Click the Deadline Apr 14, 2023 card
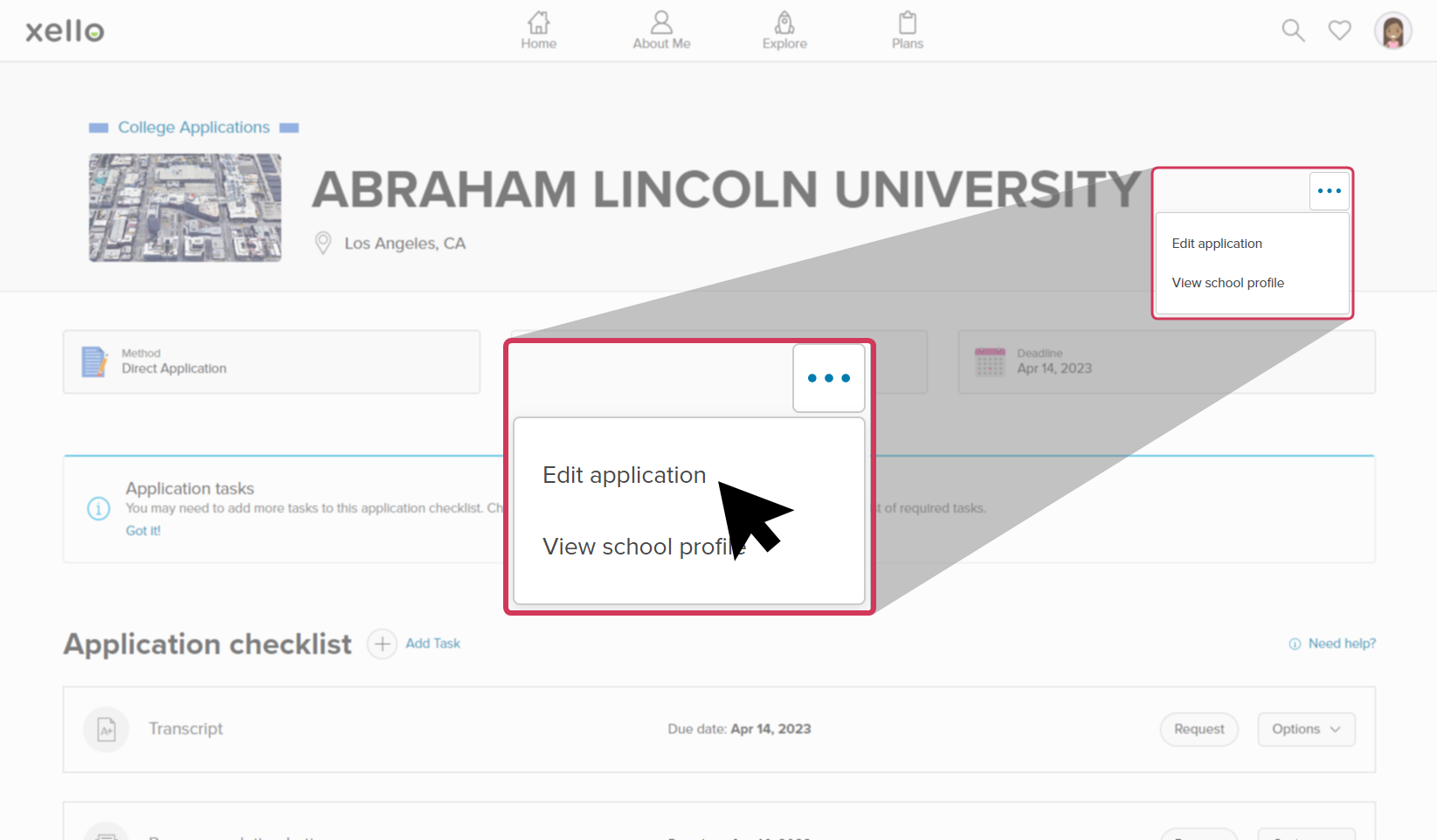1437x840 pixels. (x=1166, y=361)
